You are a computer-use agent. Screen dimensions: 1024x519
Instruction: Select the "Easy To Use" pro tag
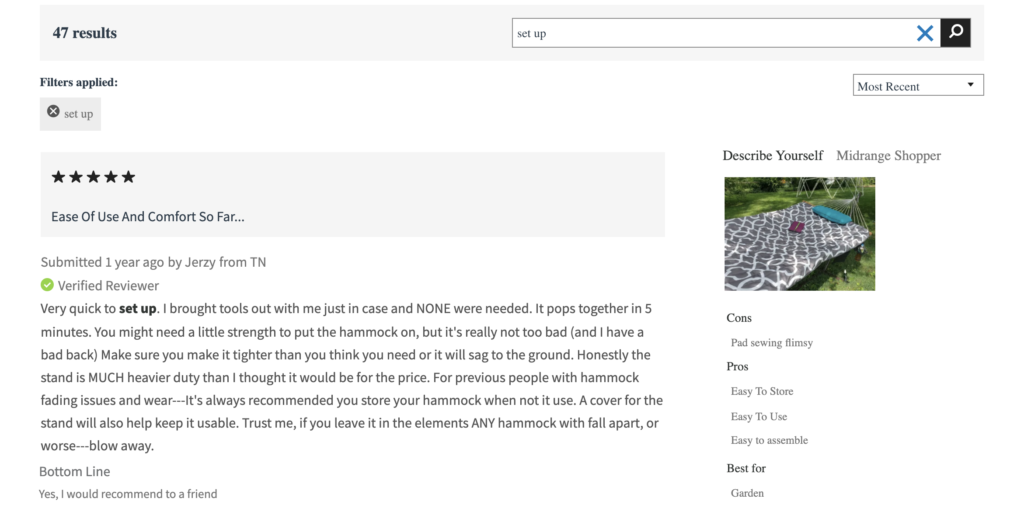point(759,416)
